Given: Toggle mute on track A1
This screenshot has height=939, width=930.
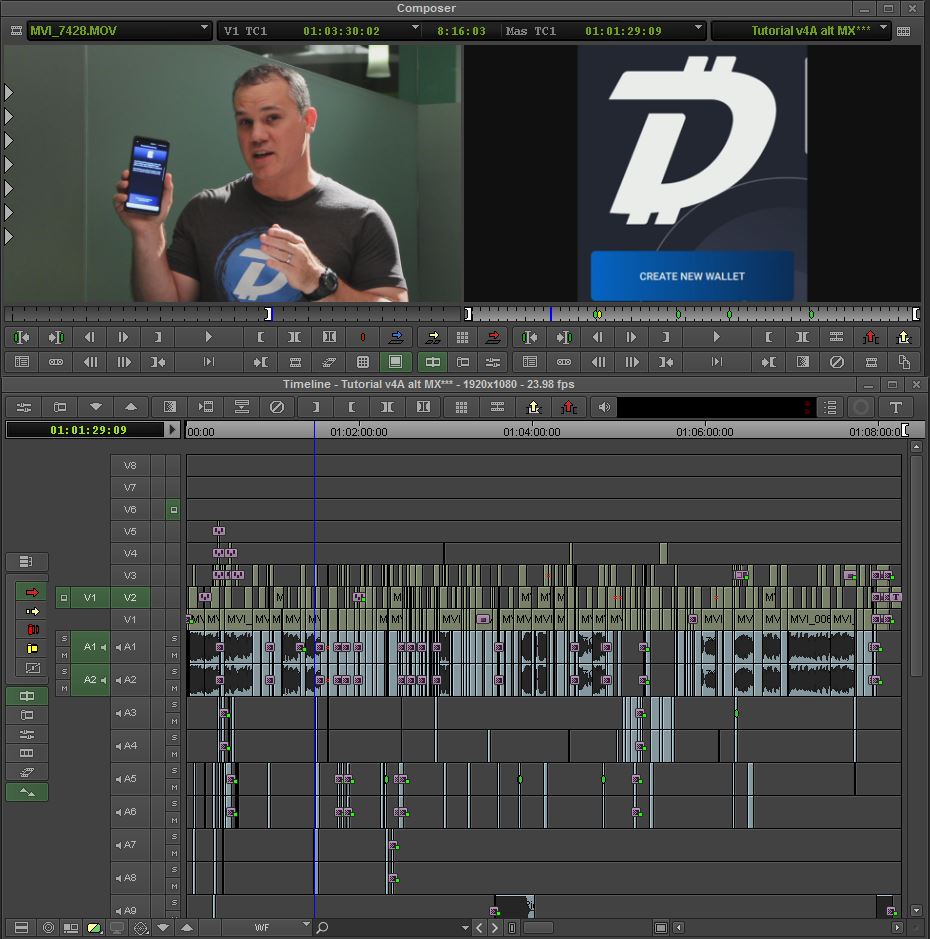Looking at the screenshot, I should pyautogui.click(x=174, y=655).
